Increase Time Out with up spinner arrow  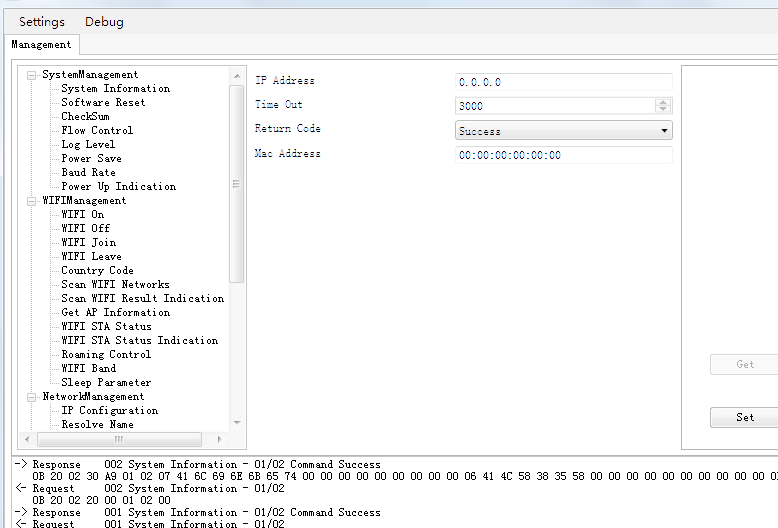(663, 102)
